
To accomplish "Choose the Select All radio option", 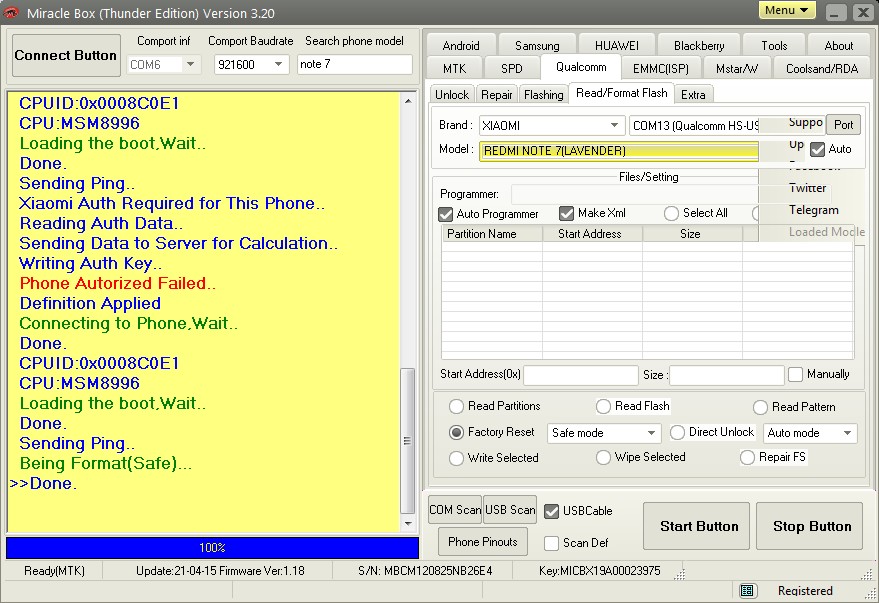I will [x=671, y=214].
